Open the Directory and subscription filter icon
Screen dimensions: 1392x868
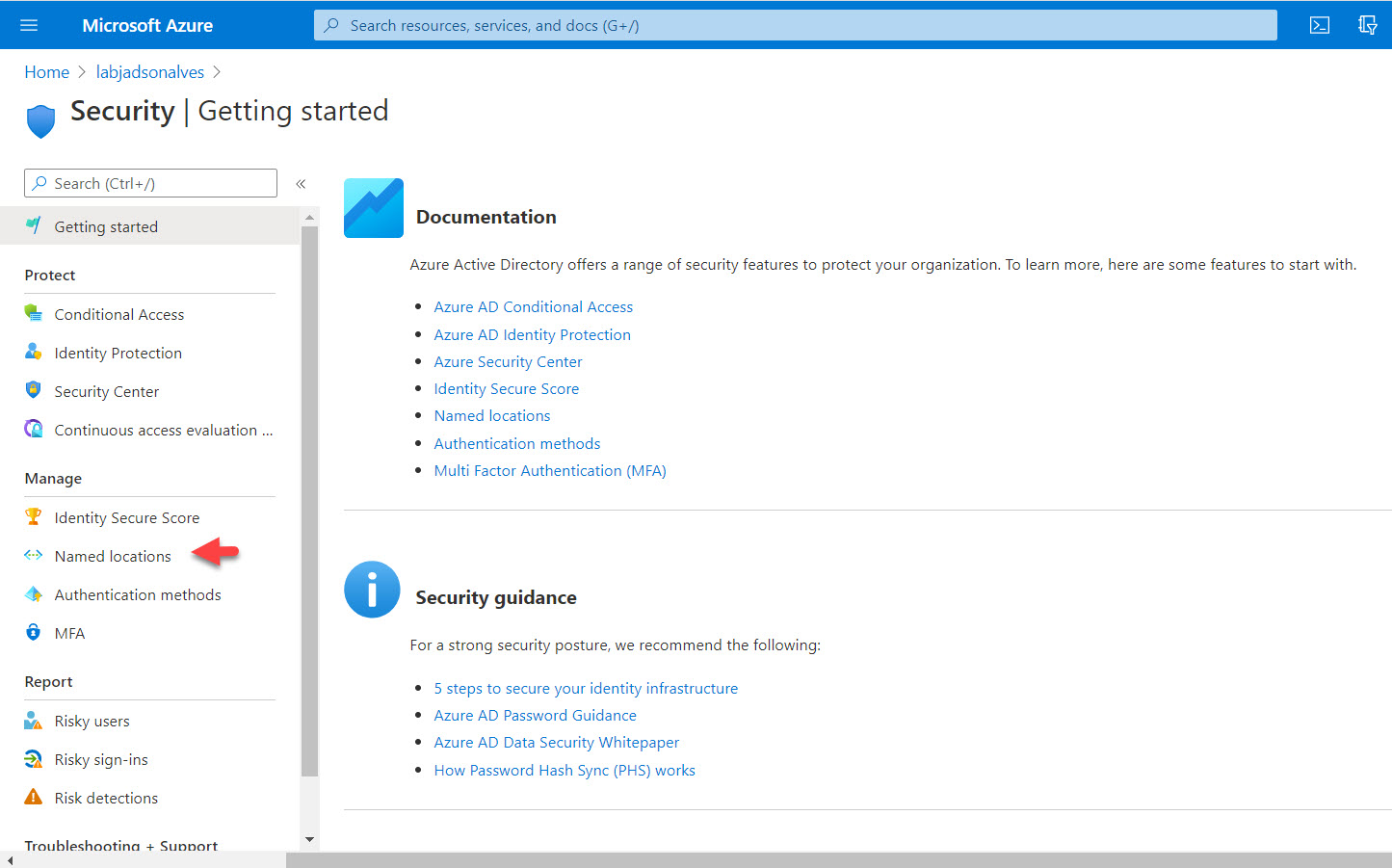click(x=1367, y=25)
